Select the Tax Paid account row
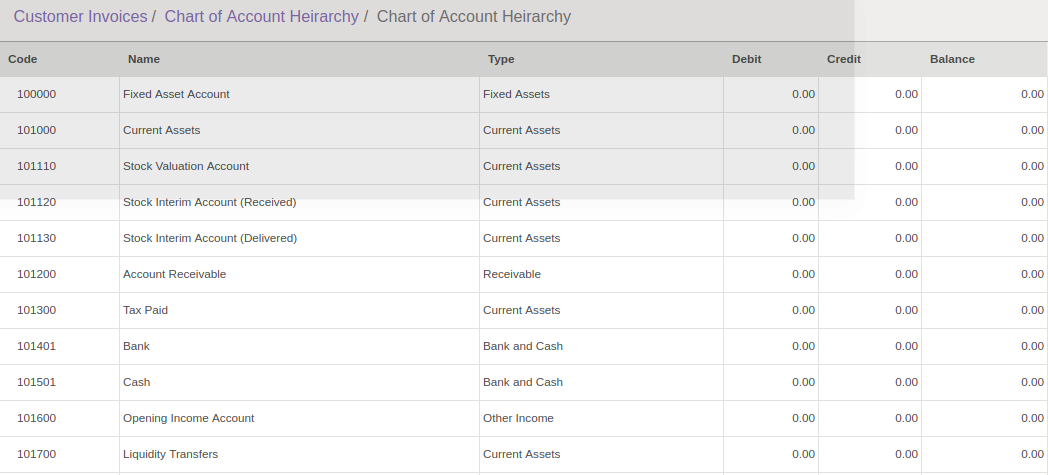Screen dimensions: 1048x475 (145, 310)
